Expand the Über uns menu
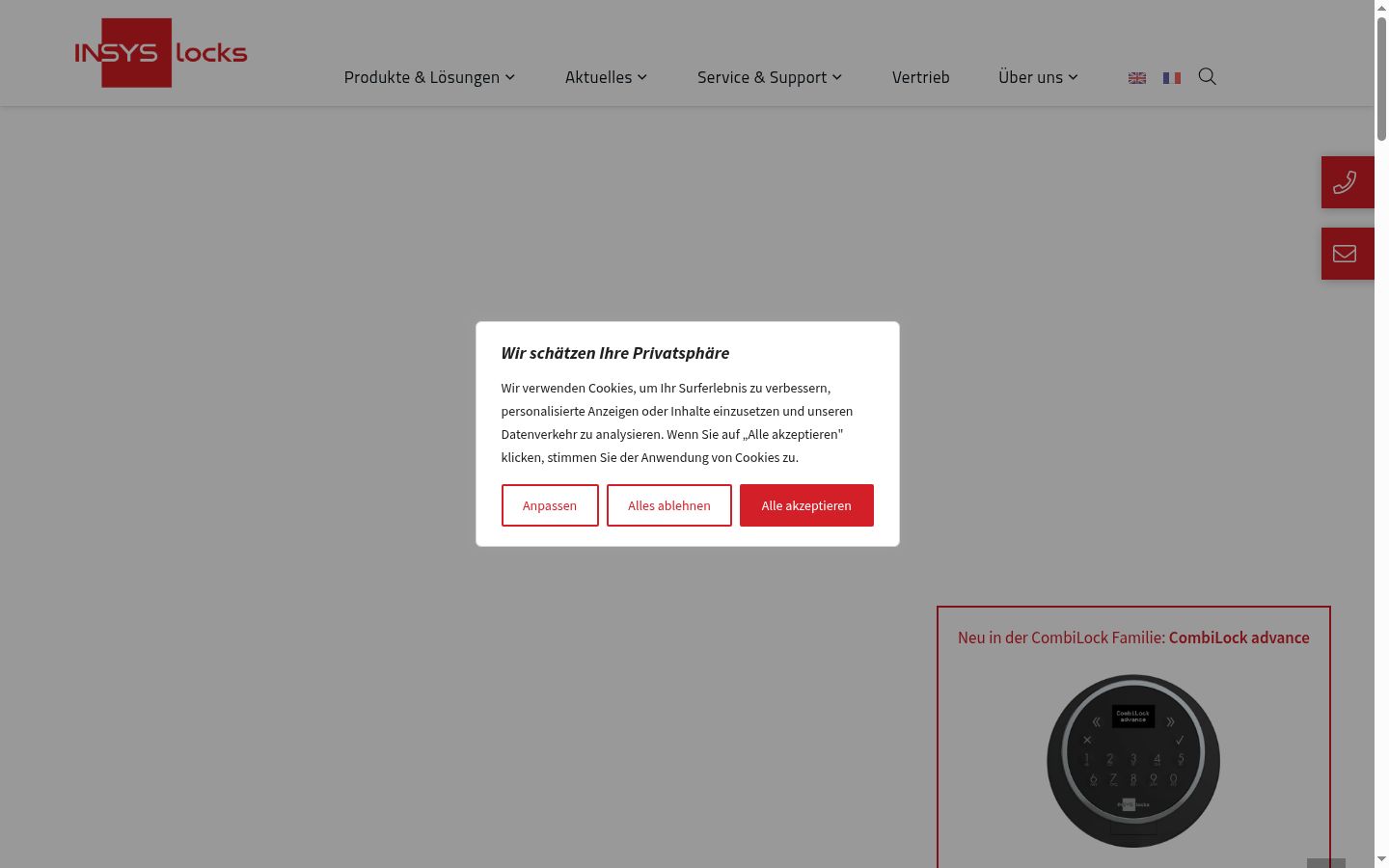 tap(1038, 77)
